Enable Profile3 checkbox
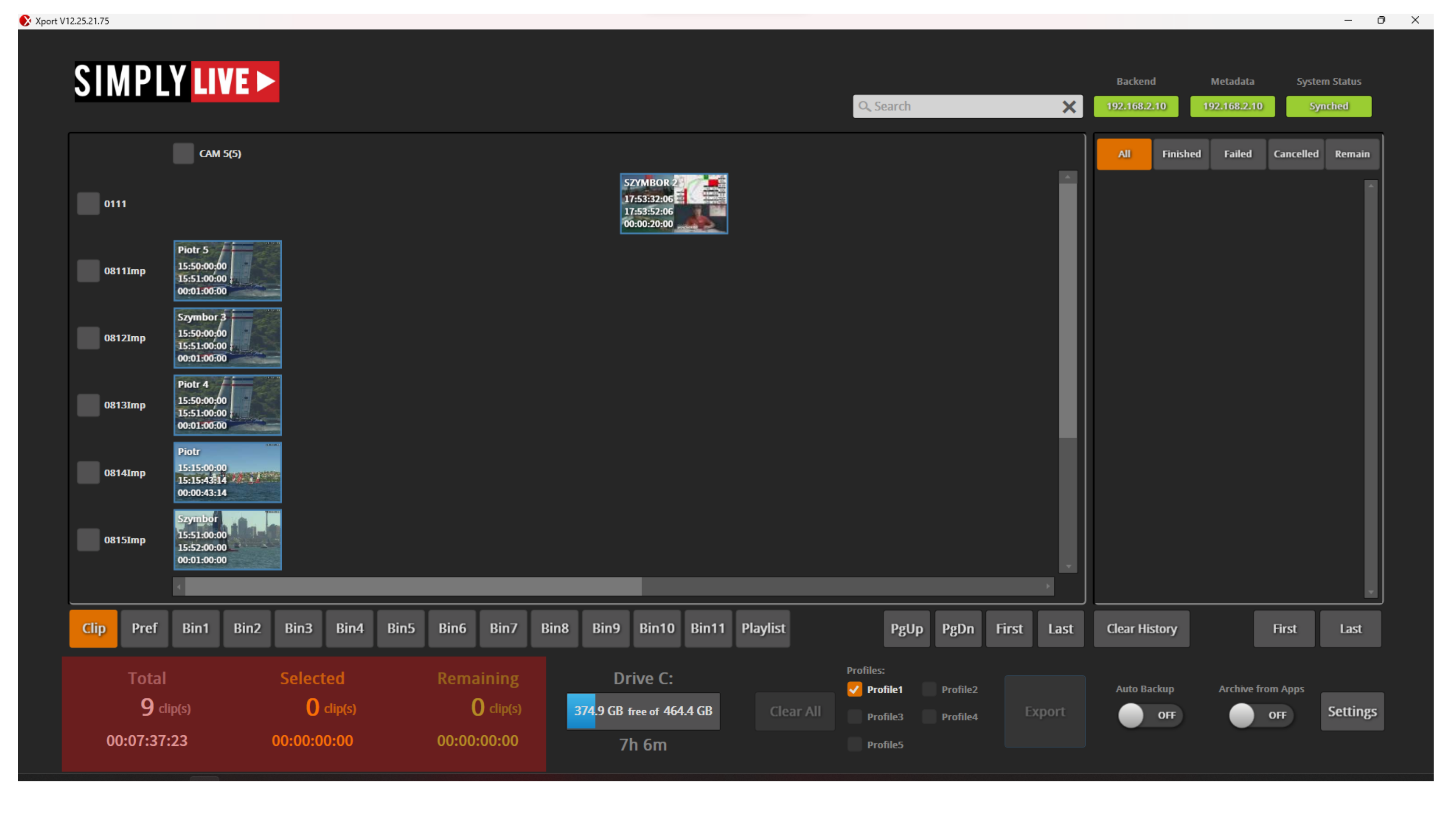Viewport: 1456px width, 819px height. point(854,716)
